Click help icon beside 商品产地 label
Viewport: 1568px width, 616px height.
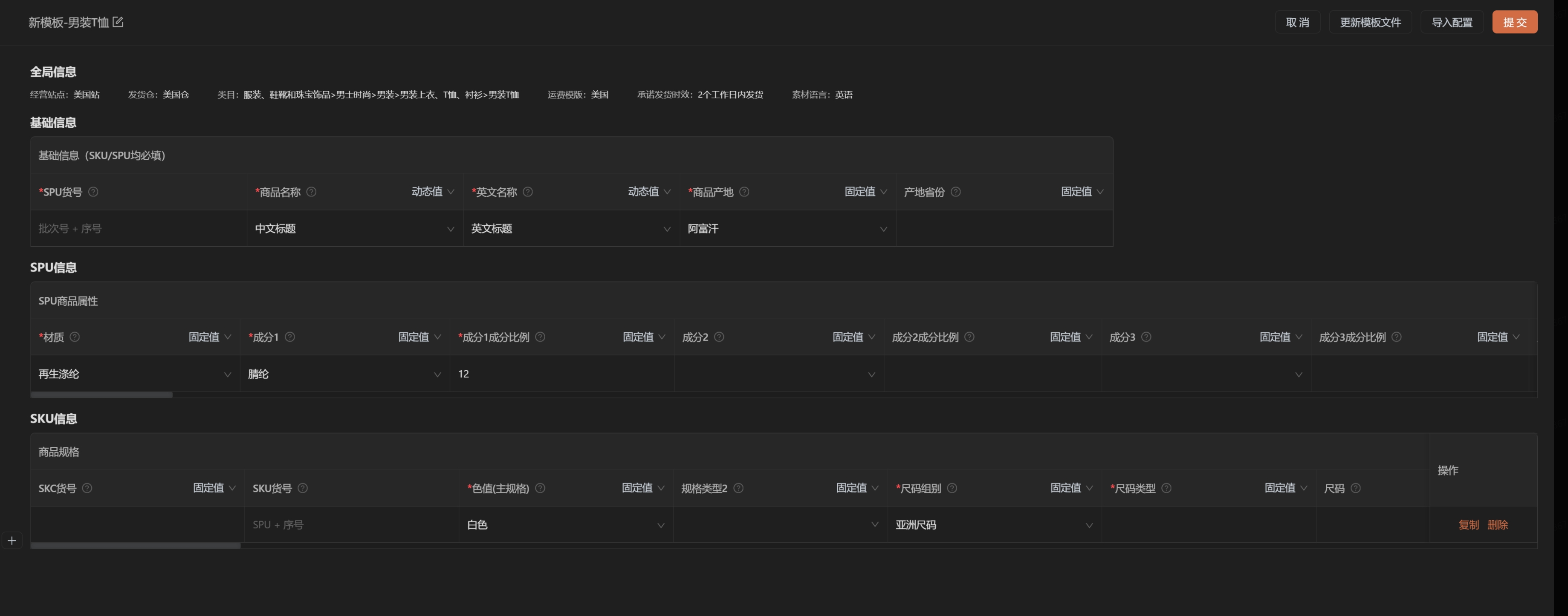tap(744, 192)
